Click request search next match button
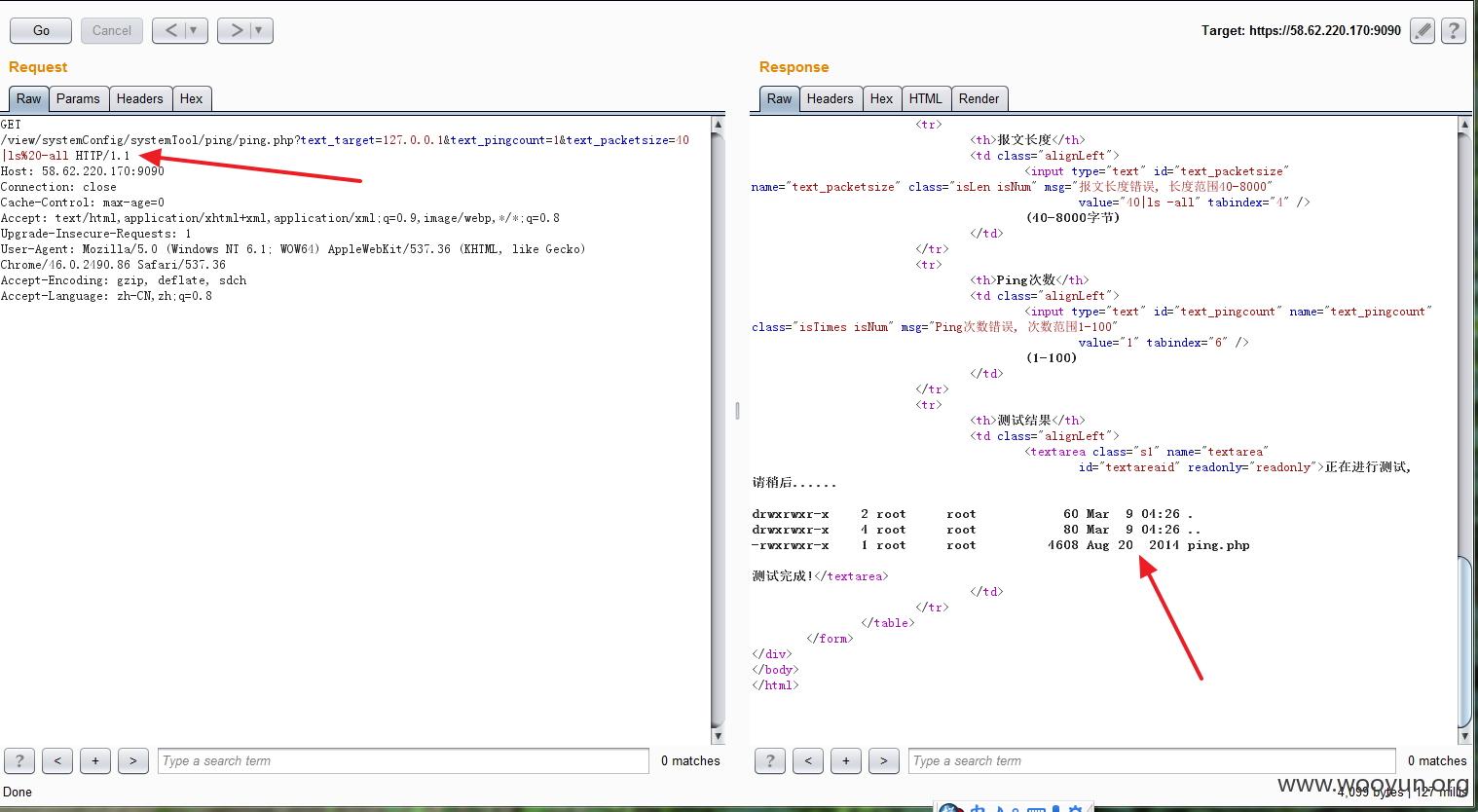The height and width of the screenshot is (812, 1478). 133,760
